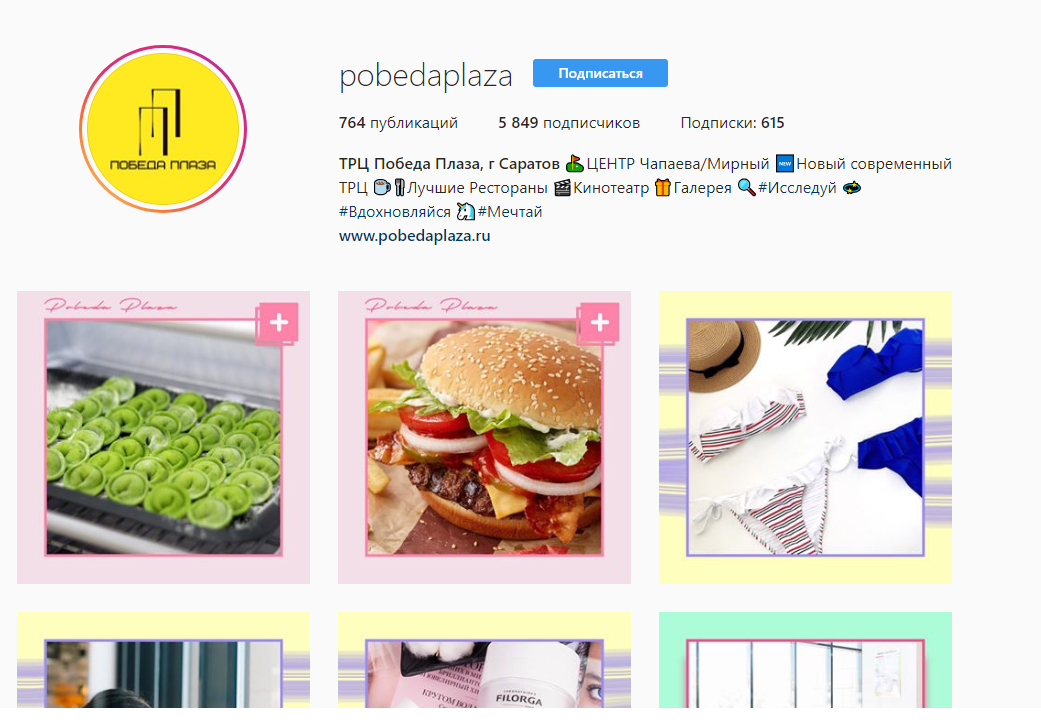Viewport: 1041px width, 725px height.
Task: Open the 5 849 подписчиков followers list
Action: click(569, 123)
